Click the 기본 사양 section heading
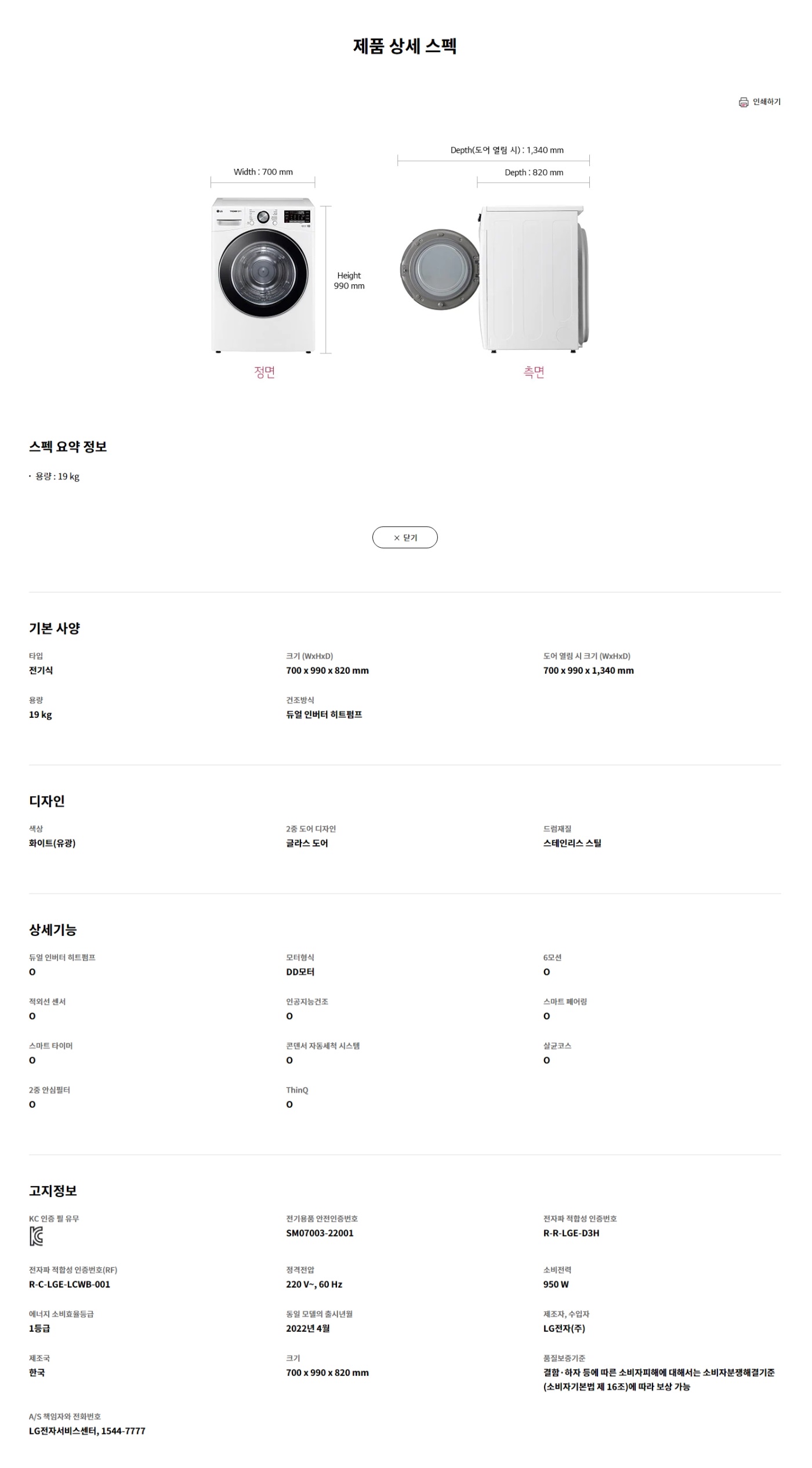Screen dimensions: 812x1468 (55, 628)
